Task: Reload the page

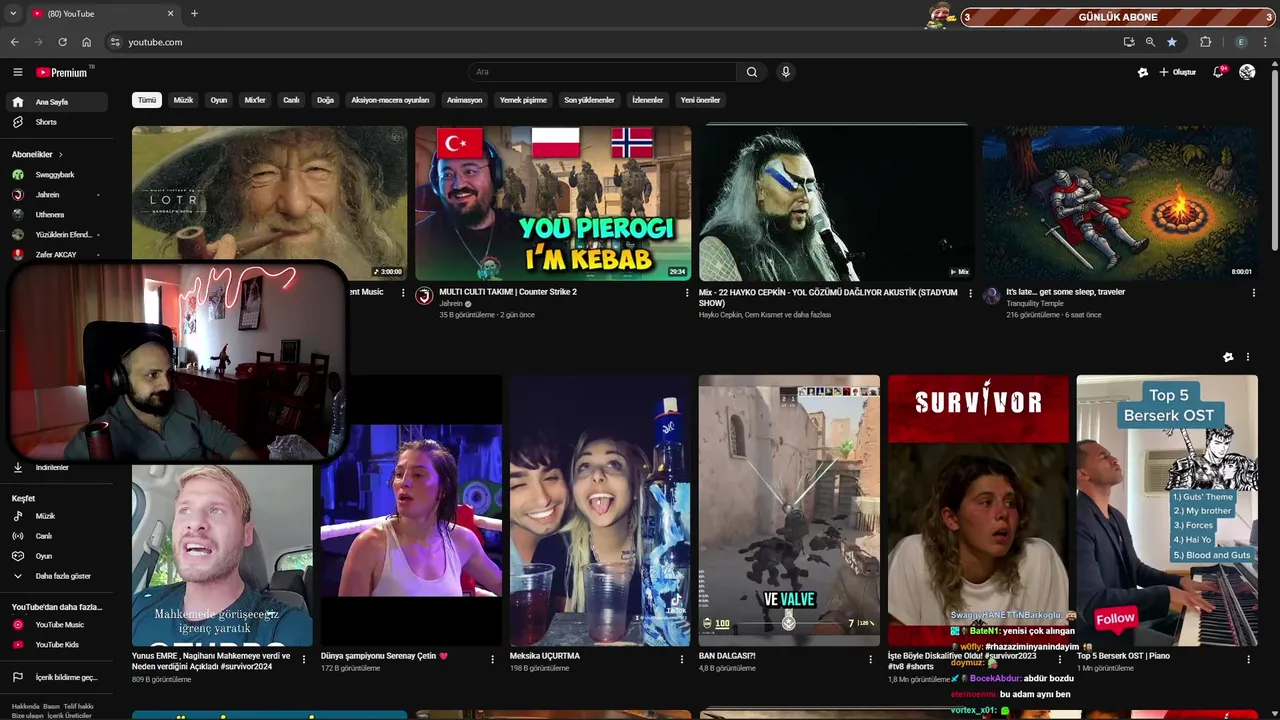Action: tap(62, 42)
